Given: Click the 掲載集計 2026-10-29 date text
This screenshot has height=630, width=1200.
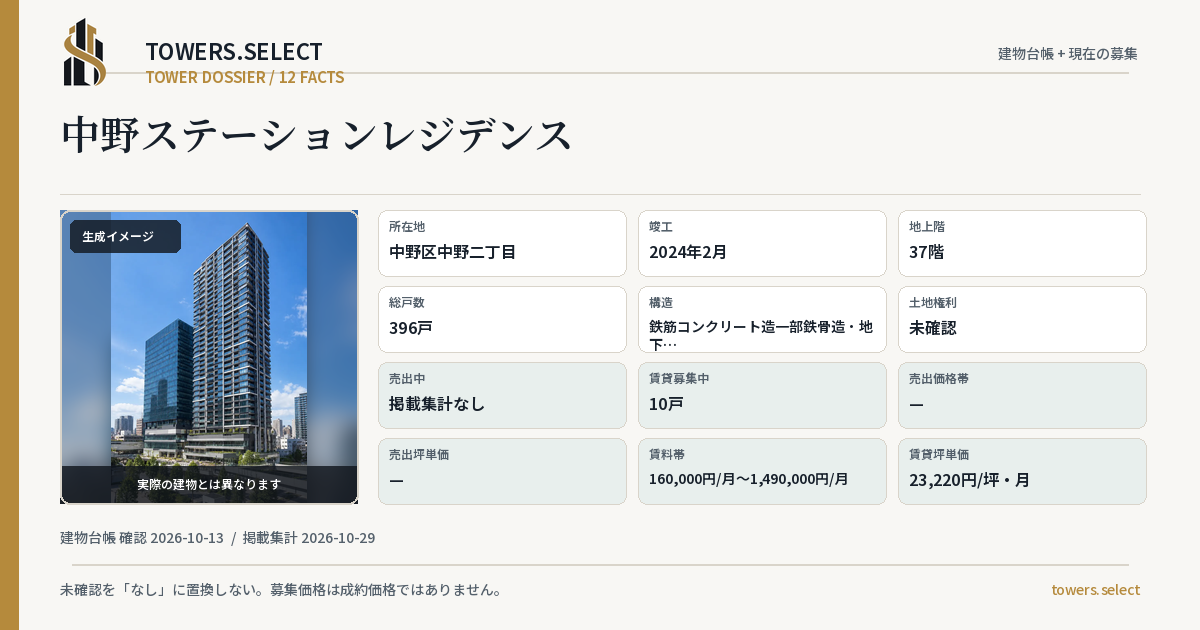Looking at the screenshot, I should [309, 538].
